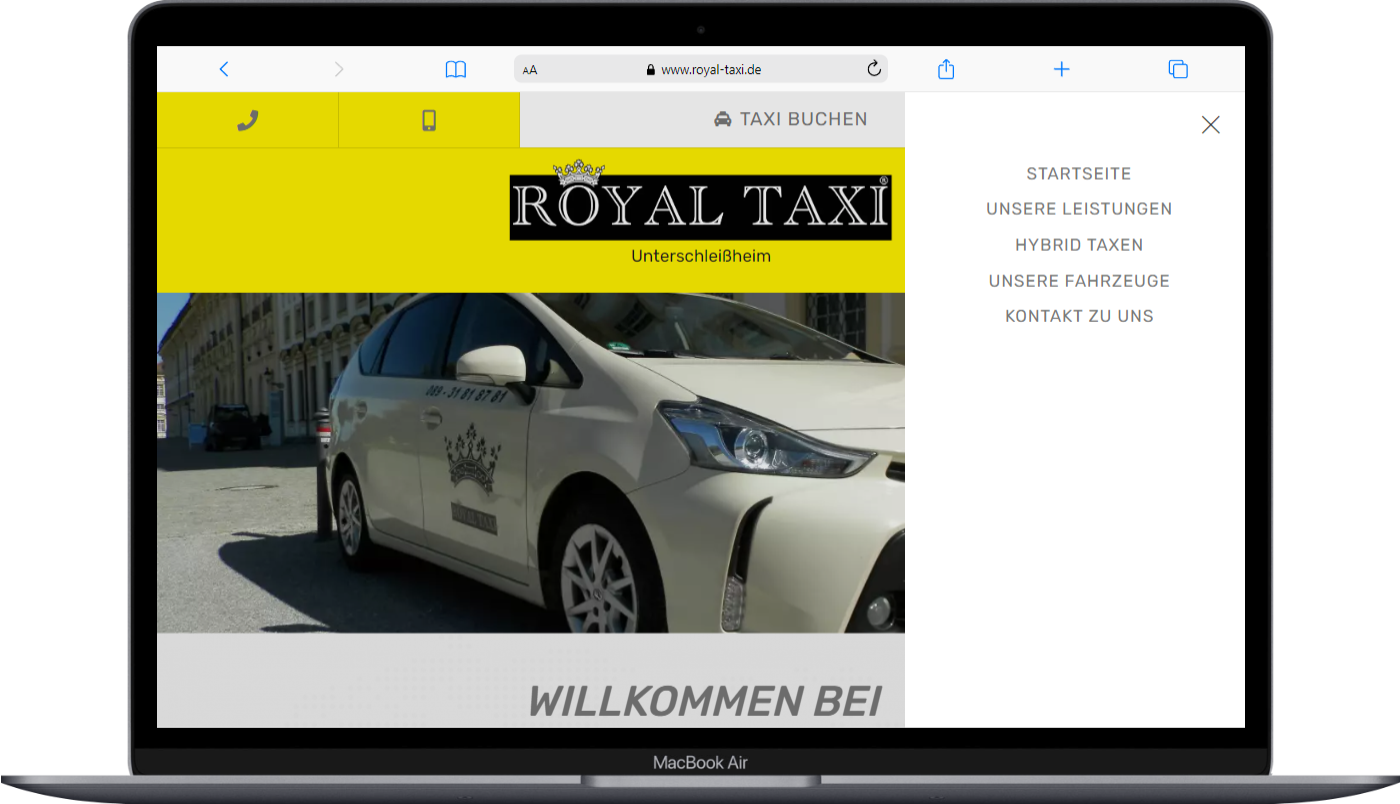This screenshot has width=1400, height=804.
Task: Open the Safari bookmarks book icon
Action: pyautogui.click(x=456, y=69)
